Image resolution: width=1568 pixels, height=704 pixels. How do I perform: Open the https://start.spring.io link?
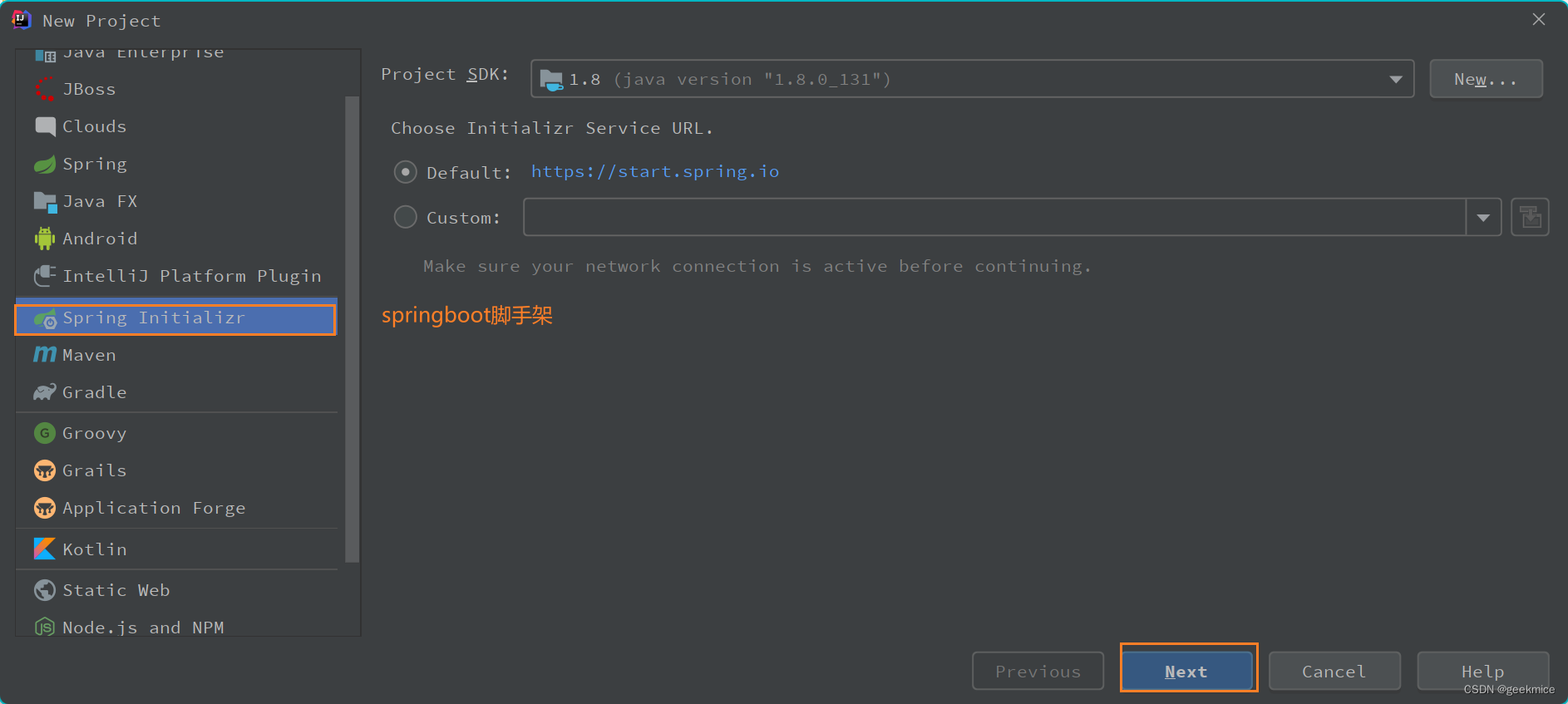(x=655, y=171)
